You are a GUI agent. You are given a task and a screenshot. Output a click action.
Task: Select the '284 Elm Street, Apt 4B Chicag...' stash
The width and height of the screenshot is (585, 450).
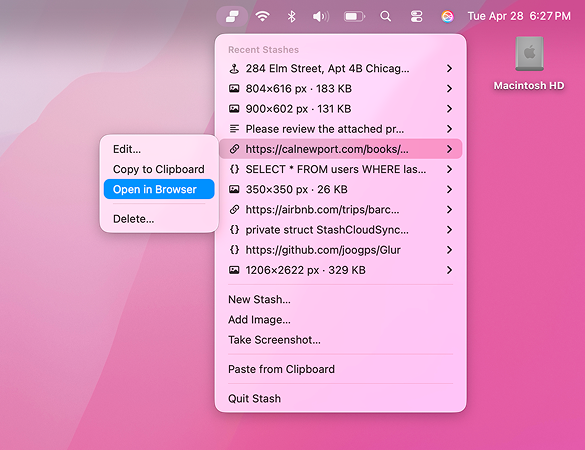[x=341, y=68]
